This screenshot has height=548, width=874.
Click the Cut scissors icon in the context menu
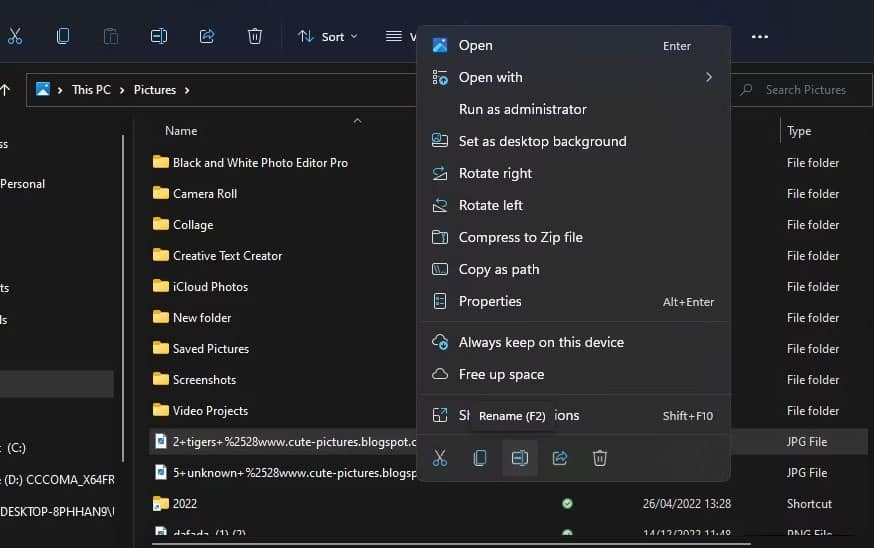coord(440,458)
